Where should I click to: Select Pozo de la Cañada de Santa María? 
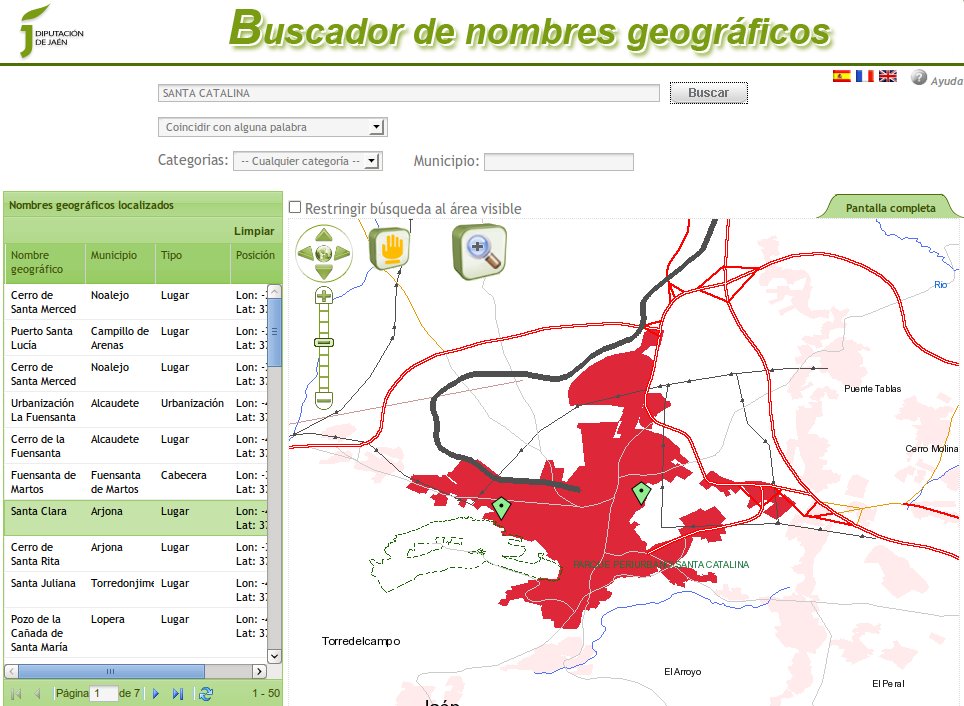click(136, 633)
